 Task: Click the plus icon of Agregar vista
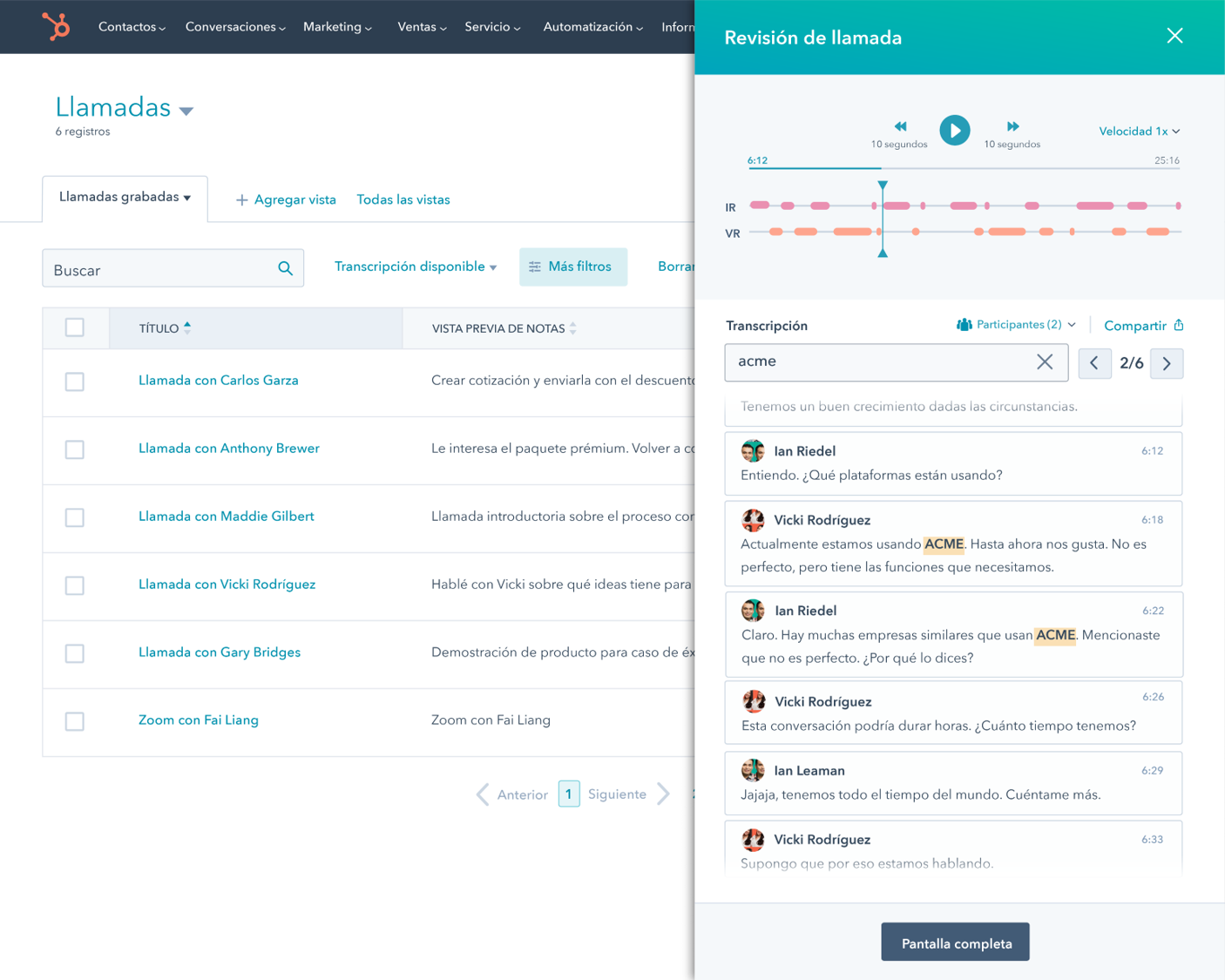tap(241, 200)
